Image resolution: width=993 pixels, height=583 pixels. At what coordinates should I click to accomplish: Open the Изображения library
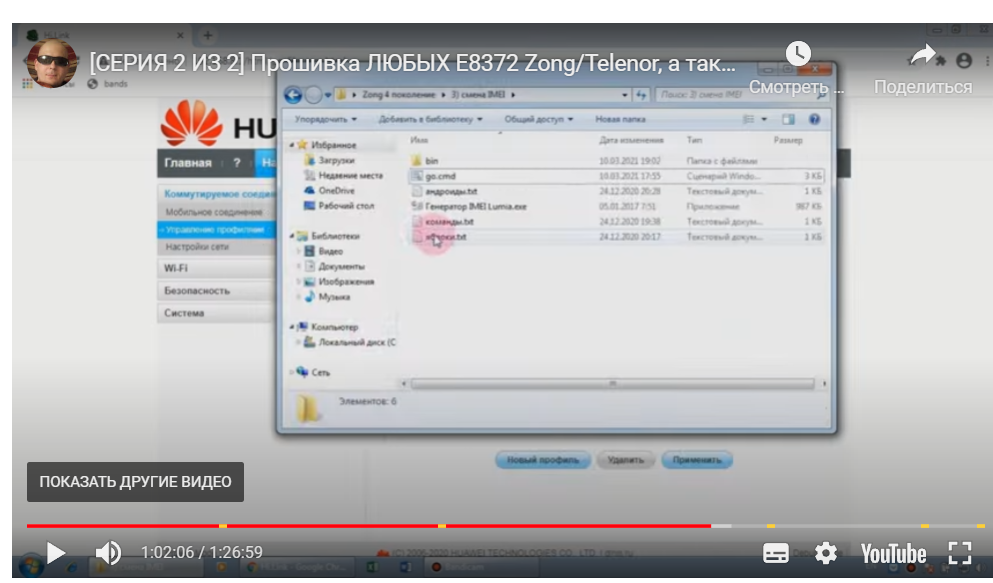[346, 282]
